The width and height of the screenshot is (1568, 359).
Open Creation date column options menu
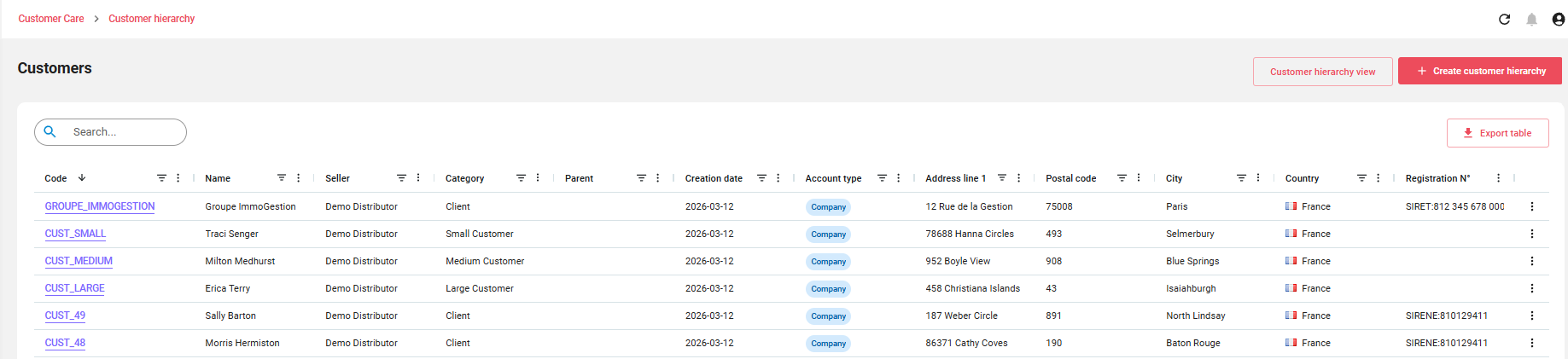coord(778,177)
